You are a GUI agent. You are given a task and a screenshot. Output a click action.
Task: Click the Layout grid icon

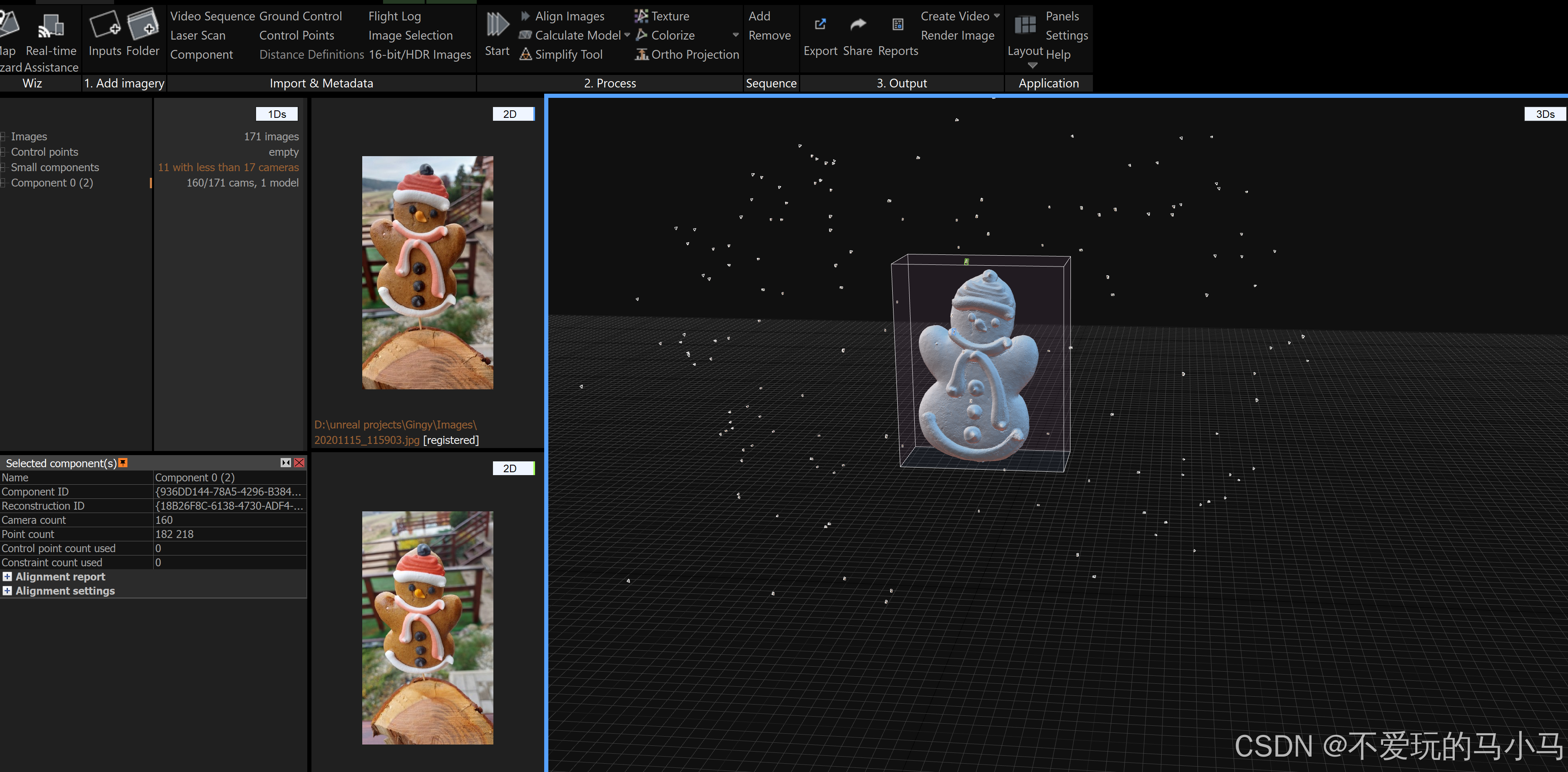click(x=1025, y=25)
